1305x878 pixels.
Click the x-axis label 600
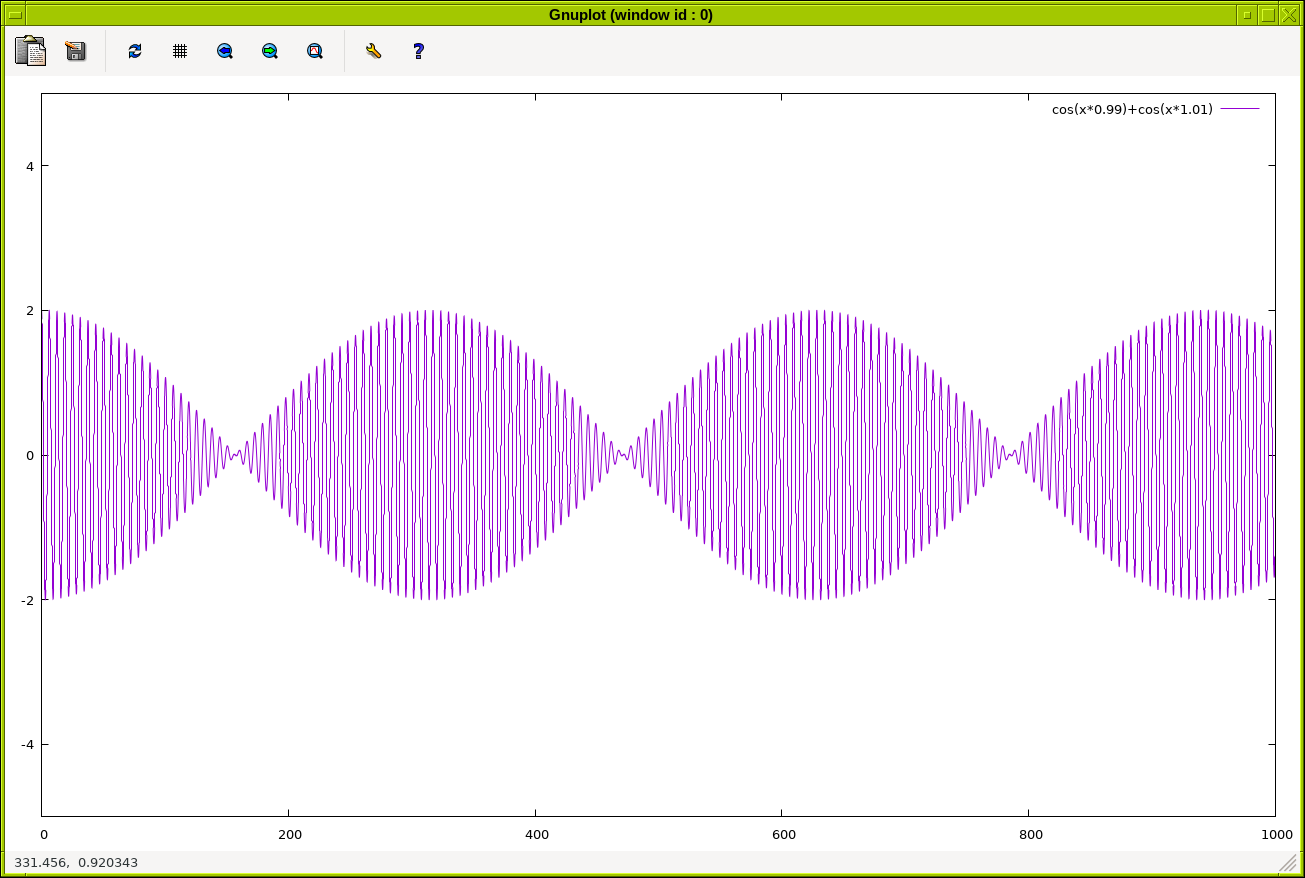pyautogui.click(x=783, y=835)
